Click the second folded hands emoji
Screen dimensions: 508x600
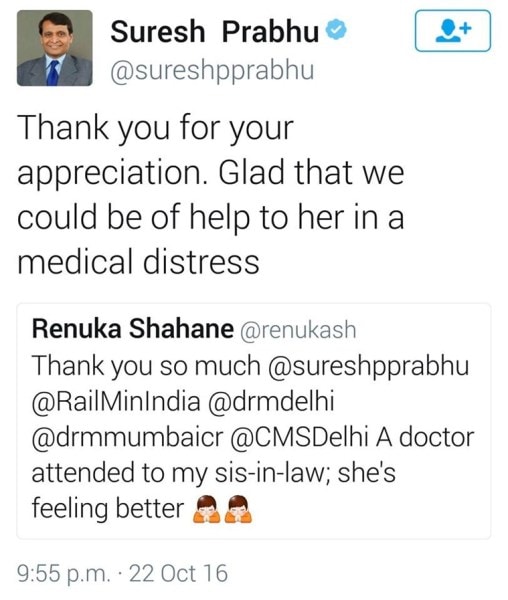pyautogui.click(x=238, y=509)
